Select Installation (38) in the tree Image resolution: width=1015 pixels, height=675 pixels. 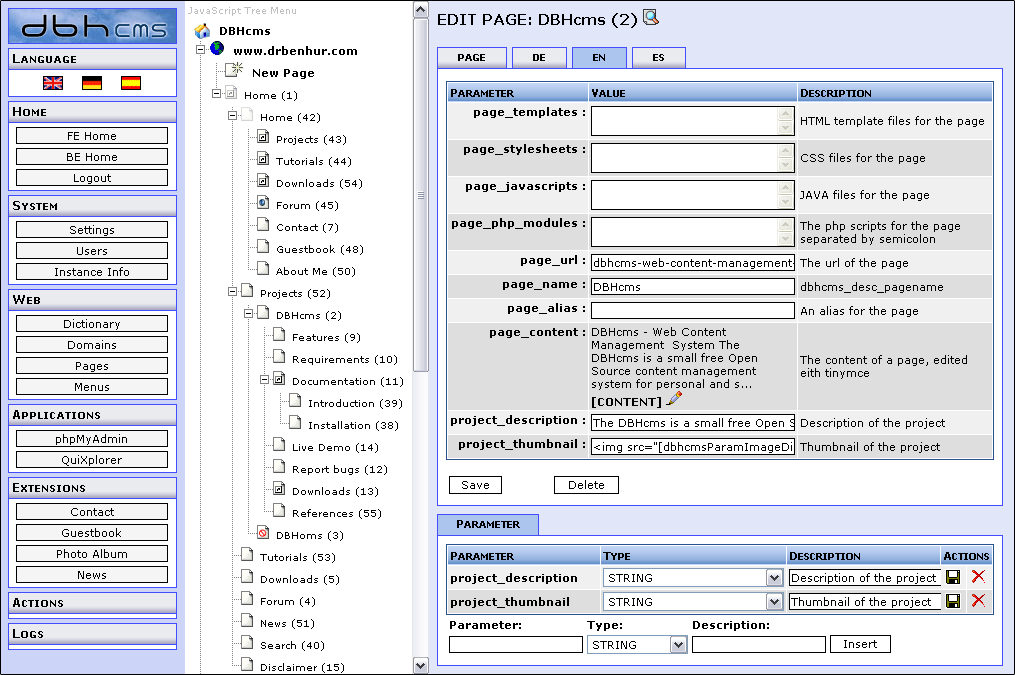(x=353, y=425)
